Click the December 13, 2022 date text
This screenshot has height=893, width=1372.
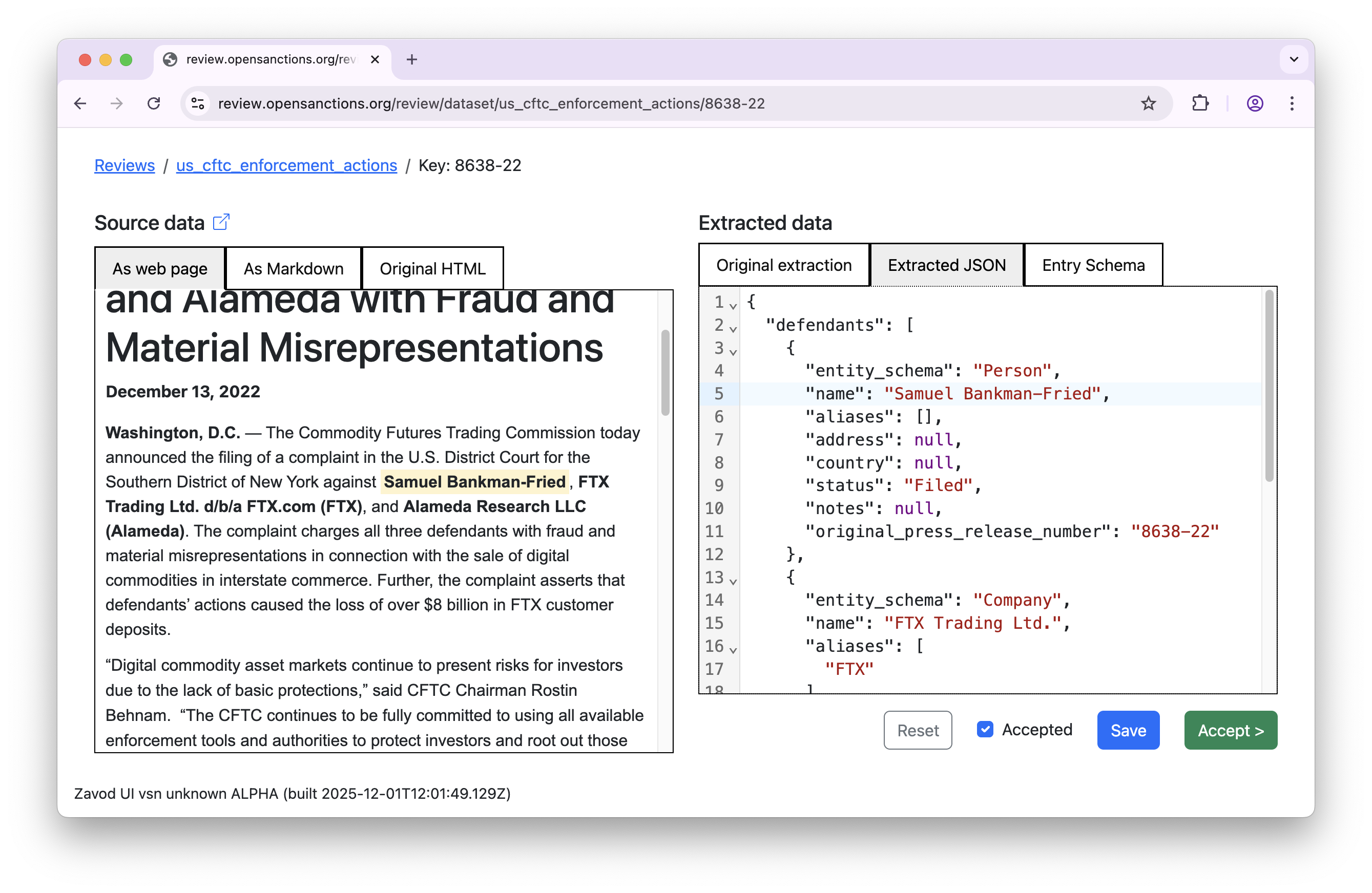(x=183, y=392)
